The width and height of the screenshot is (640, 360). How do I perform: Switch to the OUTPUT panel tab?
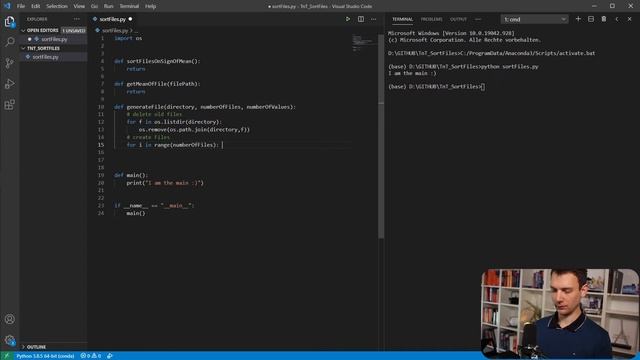pyautogui.click(x=458, y=19)
